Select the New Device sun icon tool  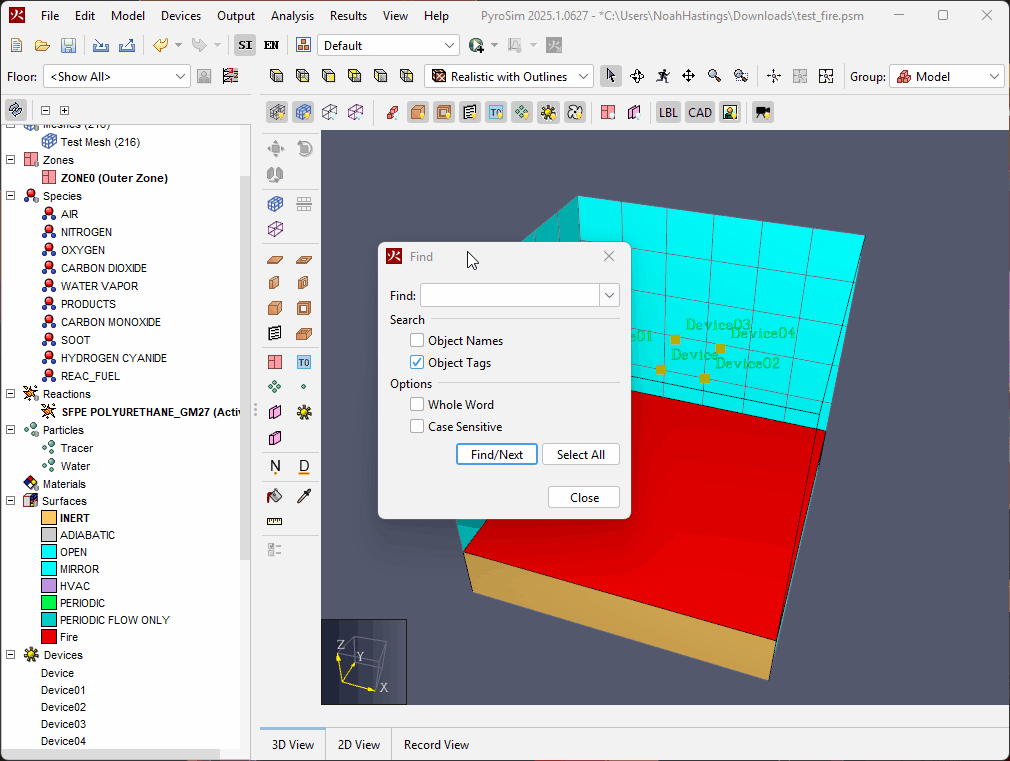tap(304, 412)
